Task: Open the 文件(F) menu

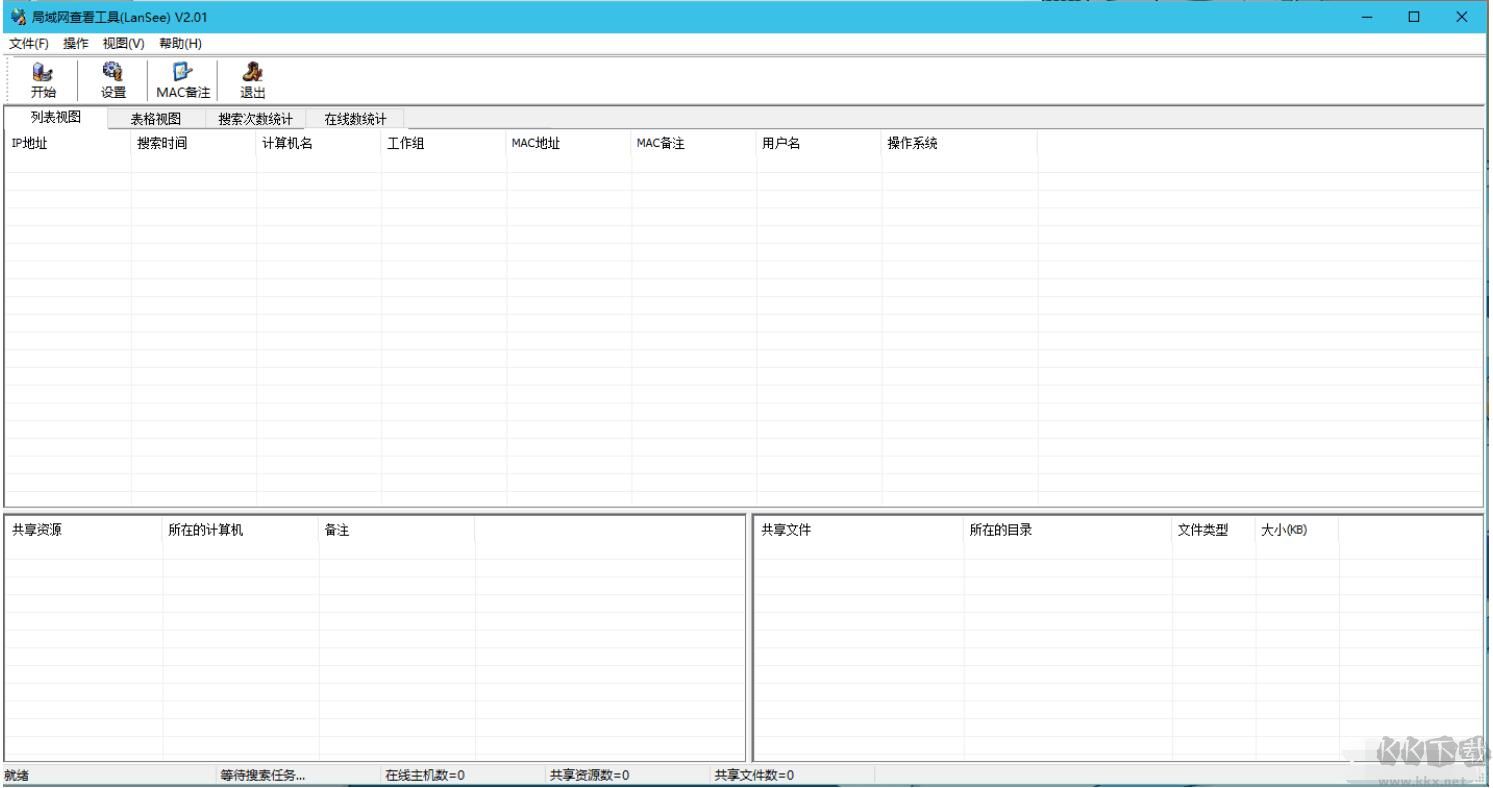Action: (29, 44)
